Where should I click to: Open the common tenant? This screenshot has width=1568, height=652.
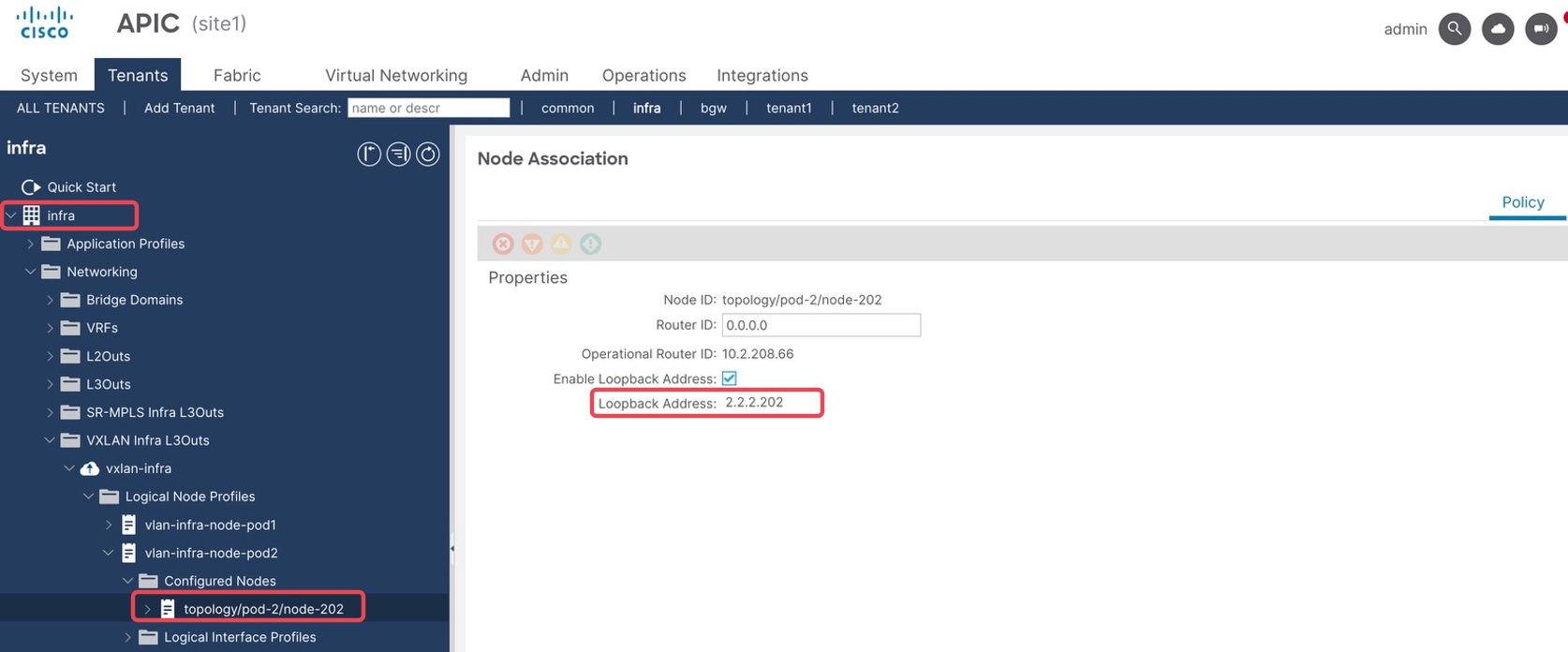tap(568, 108)
